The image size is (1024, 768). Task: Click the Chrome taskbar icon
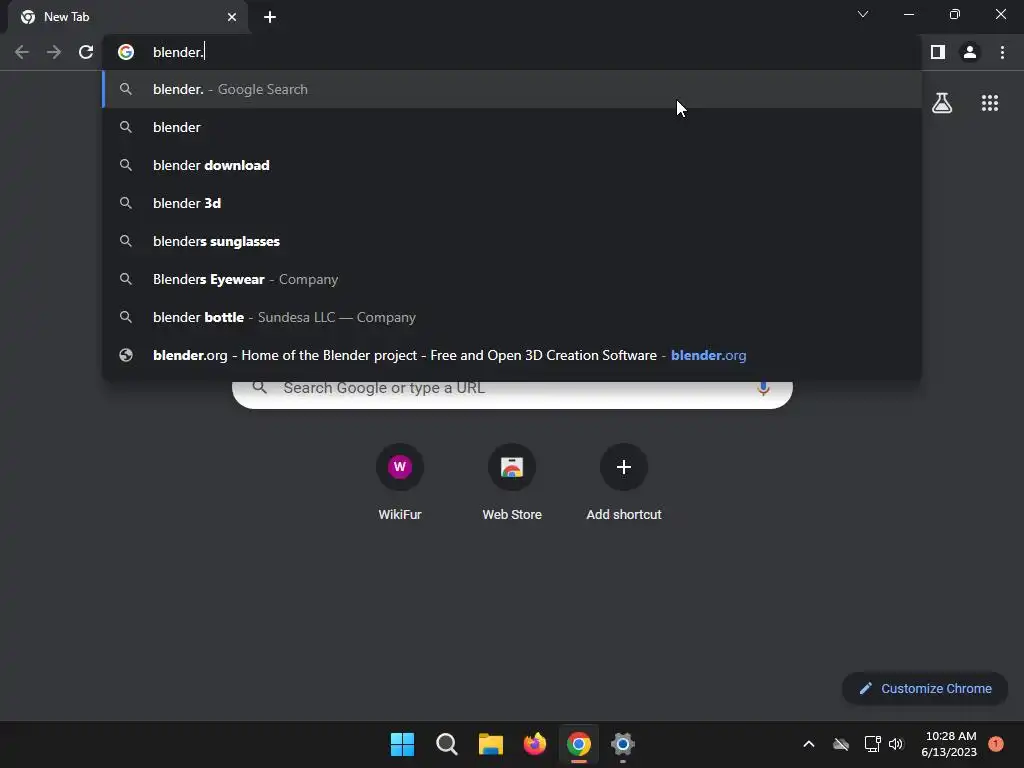579,744
